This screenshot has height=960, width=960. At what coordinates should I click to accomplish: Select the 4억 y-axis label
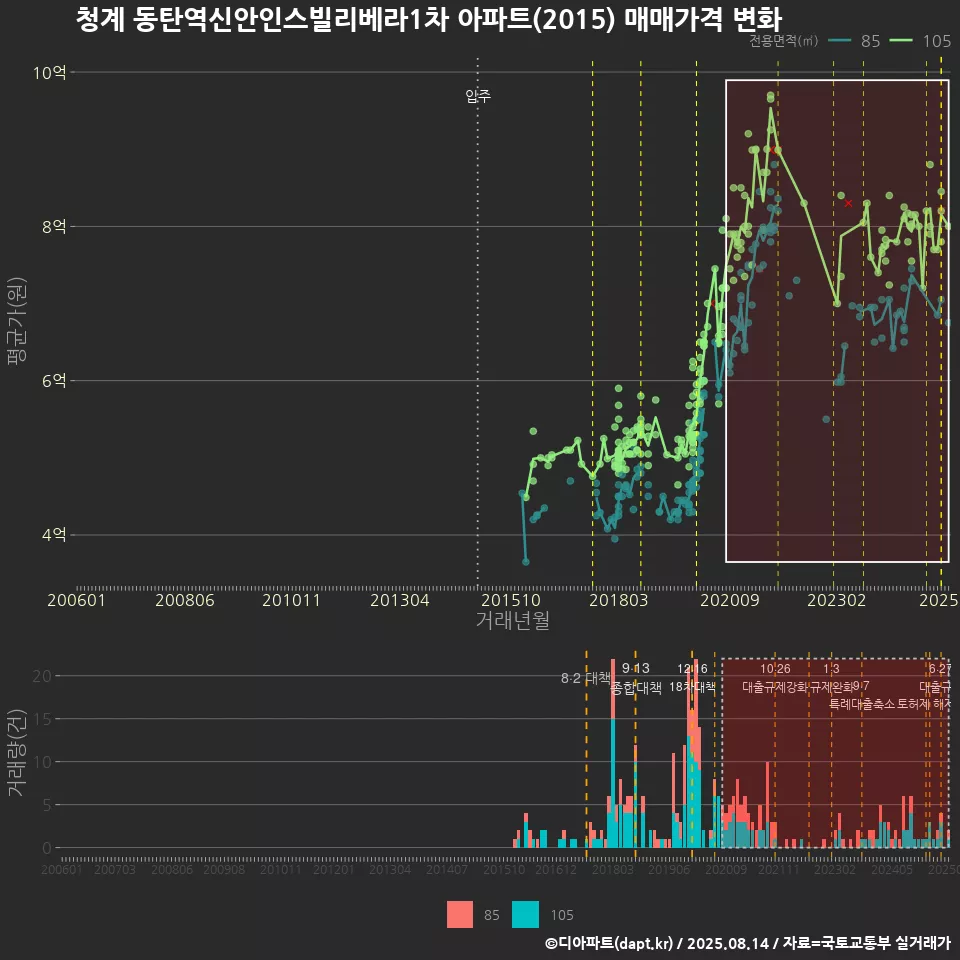click(x=54, y=535)
